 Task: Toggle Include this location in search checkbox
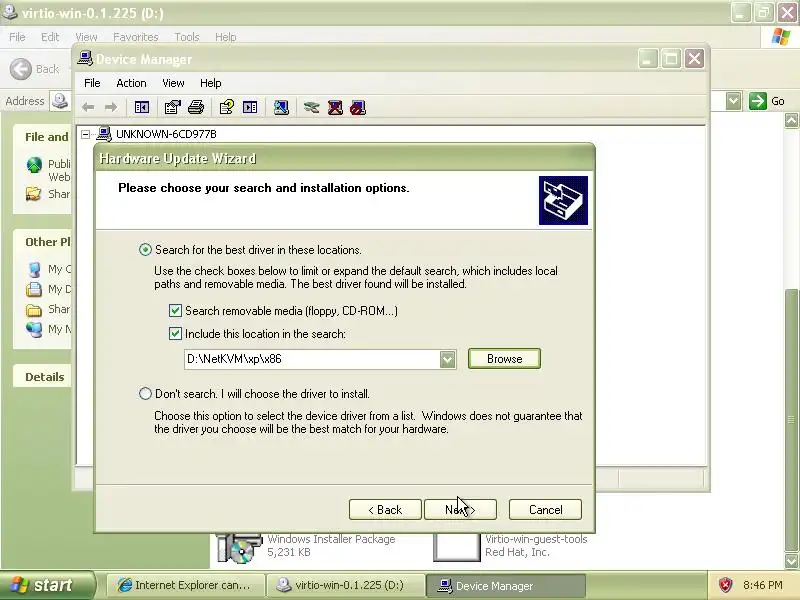[175, 334]
